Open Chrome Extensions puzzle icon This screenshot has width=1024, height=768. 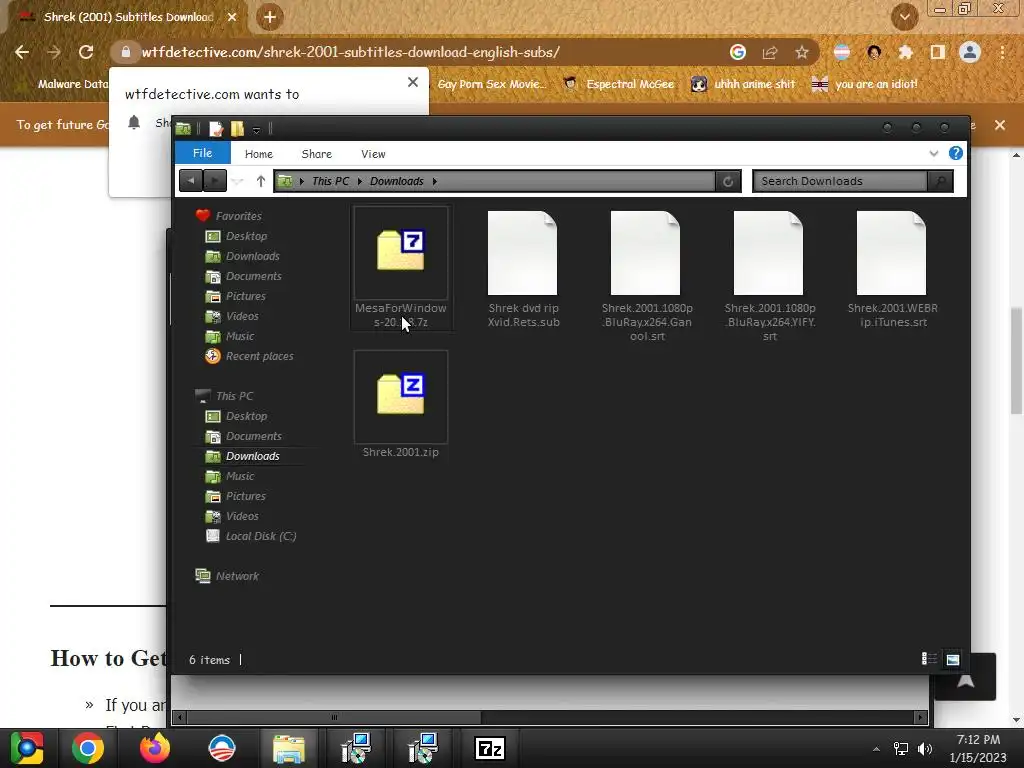905,52
